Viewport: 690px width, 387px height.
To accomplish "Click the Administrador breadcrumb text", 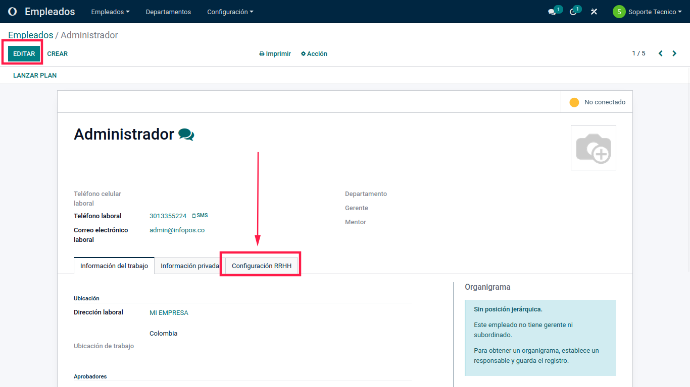I will [x=89, y=35].
